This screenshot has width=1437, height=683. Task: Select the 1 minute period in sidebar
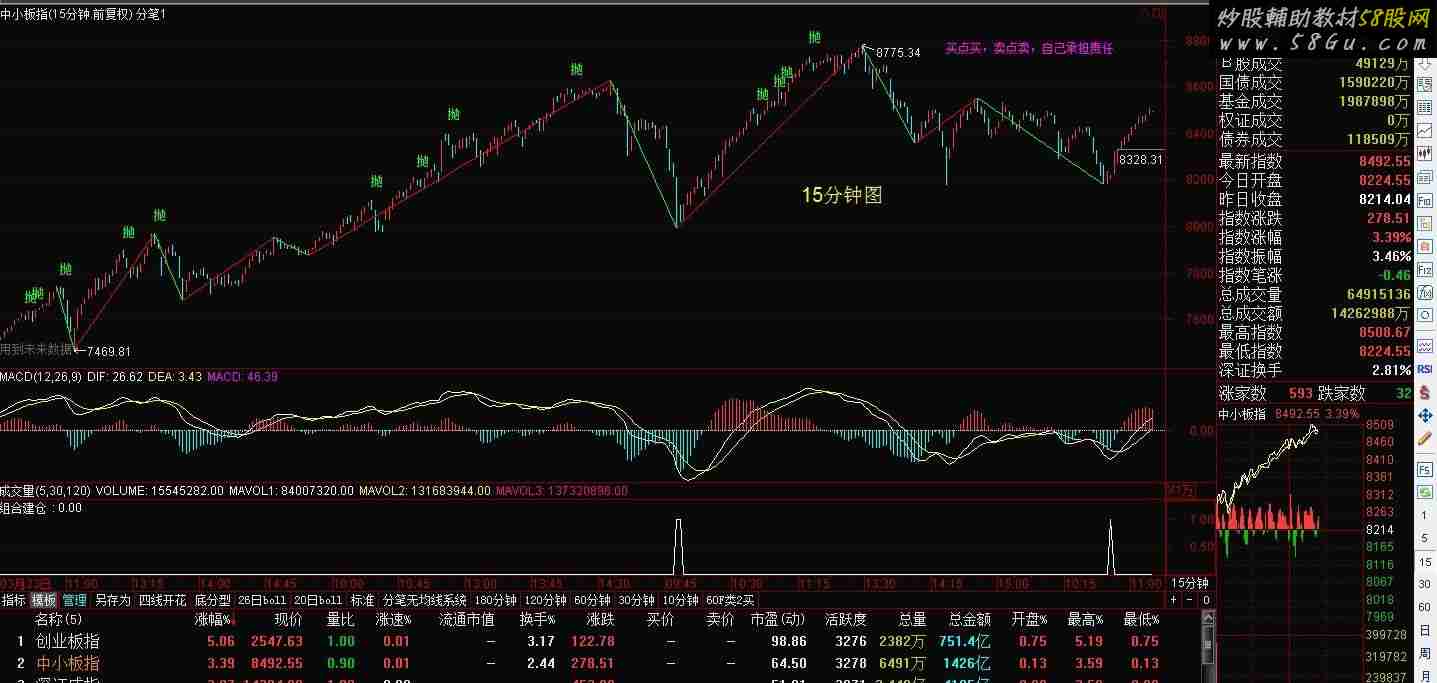(x=1425, y=515)
